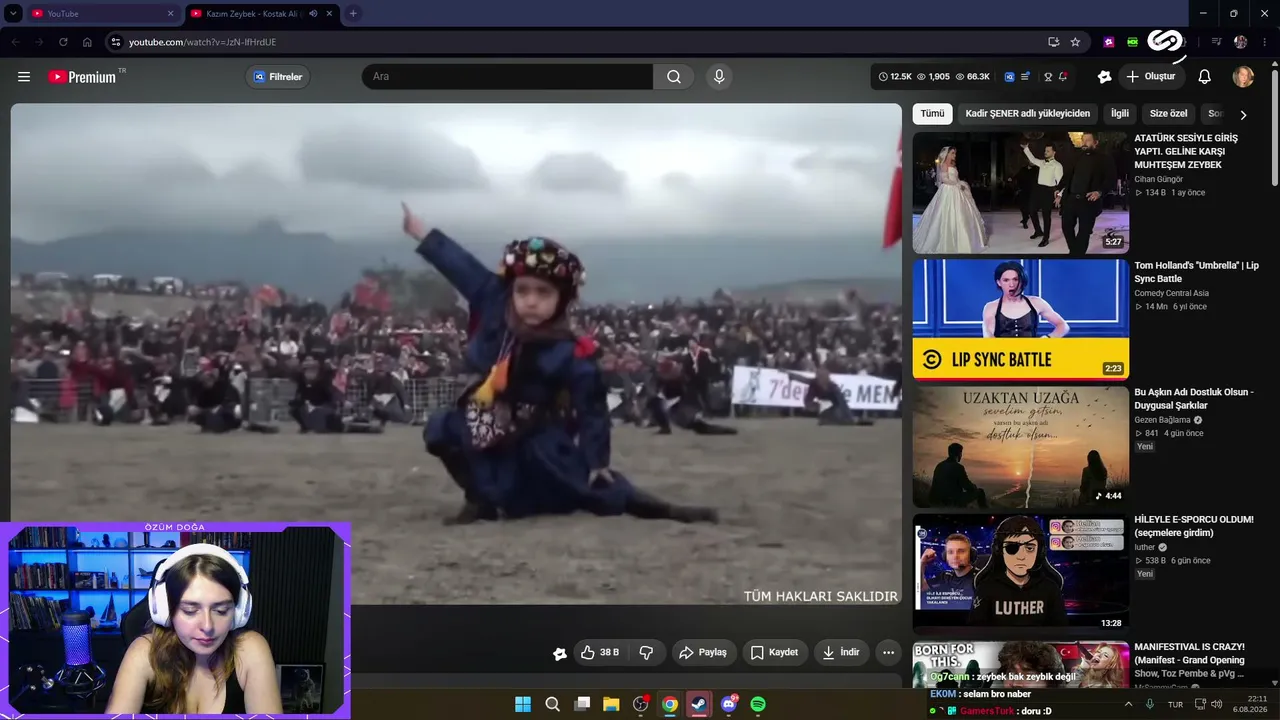This screenshot has width=1280, height=720.
Task: Click channel name Cihan Güngör
Action: 1158,179
